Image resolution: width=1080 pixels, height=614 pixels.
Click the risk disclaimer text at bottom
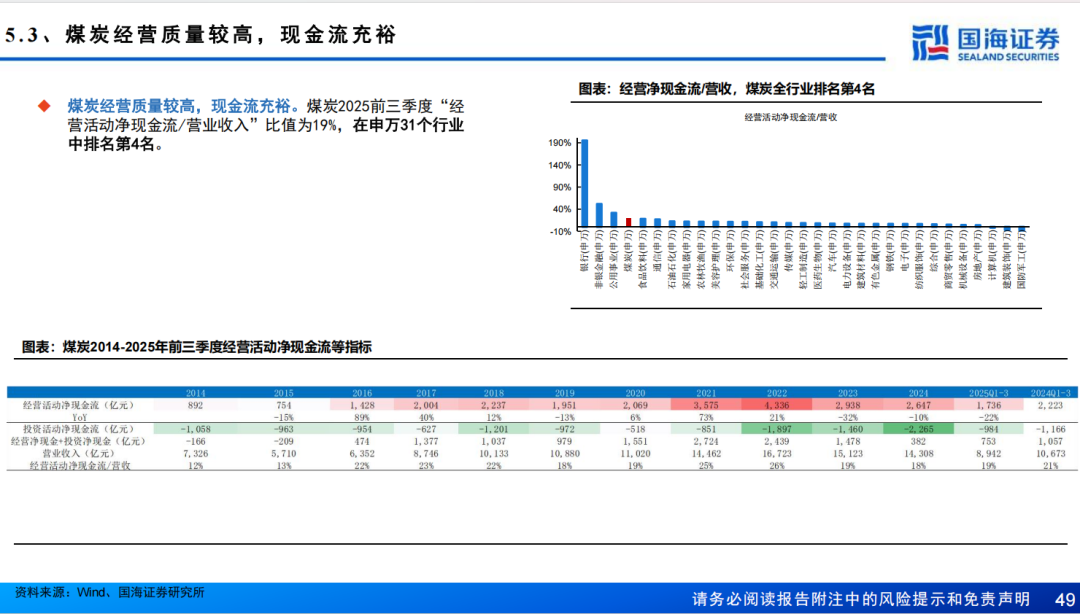[x=861, y=598]
